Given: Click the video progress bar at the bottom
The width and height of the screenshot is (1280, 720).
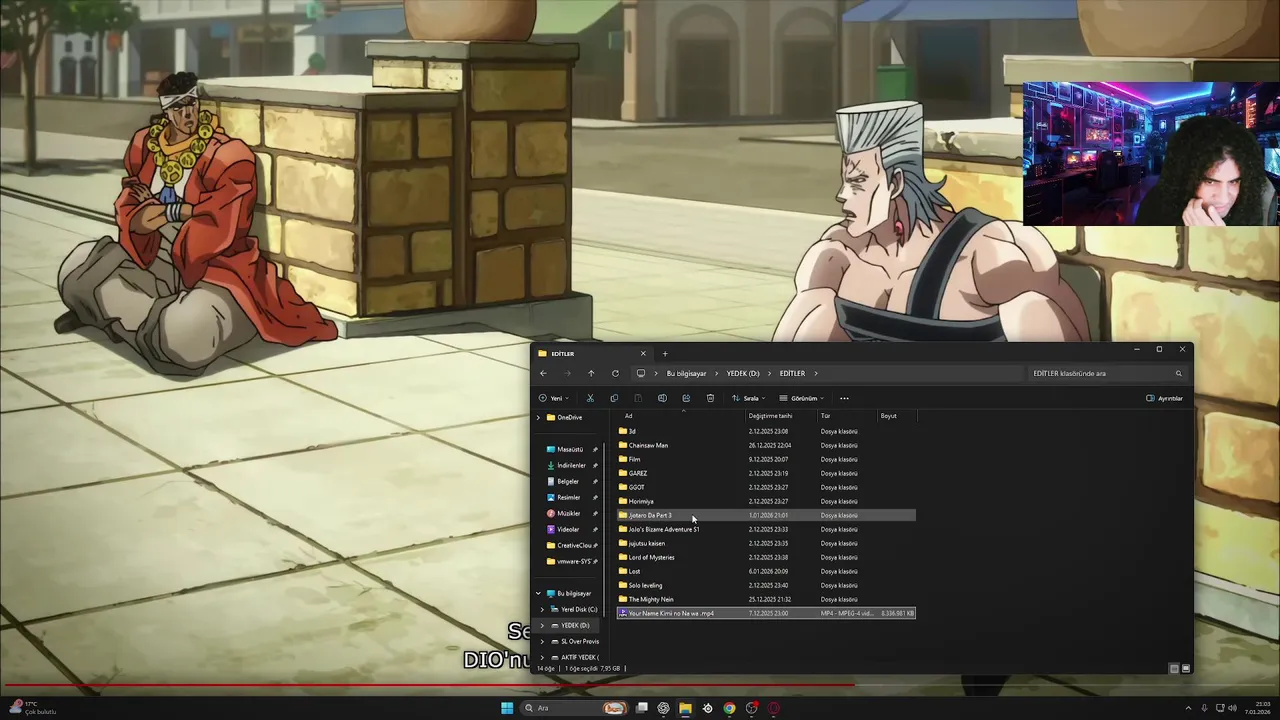Looking at the screenshot, I should click(640, 686).
